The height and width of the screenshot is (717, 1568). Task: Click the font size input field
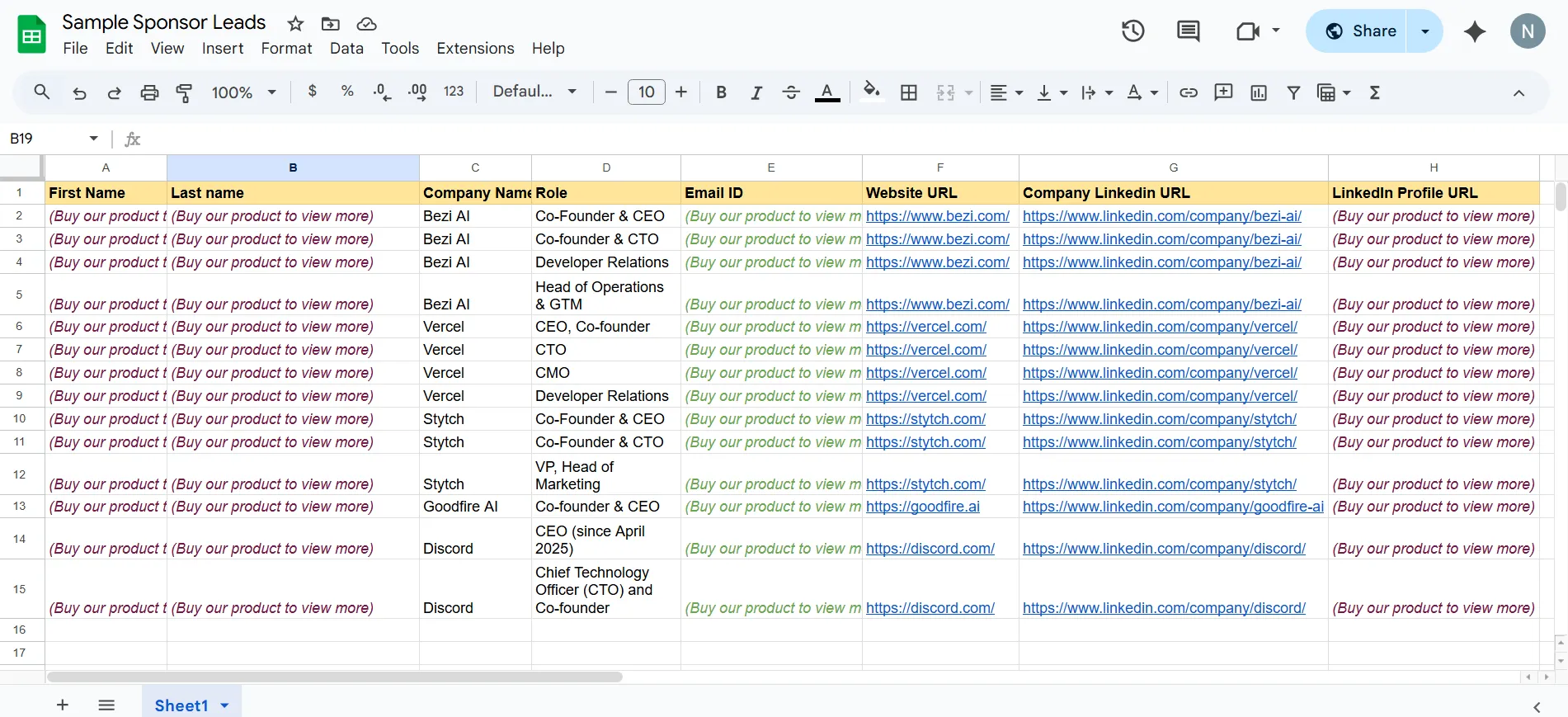tap(646, 92)
